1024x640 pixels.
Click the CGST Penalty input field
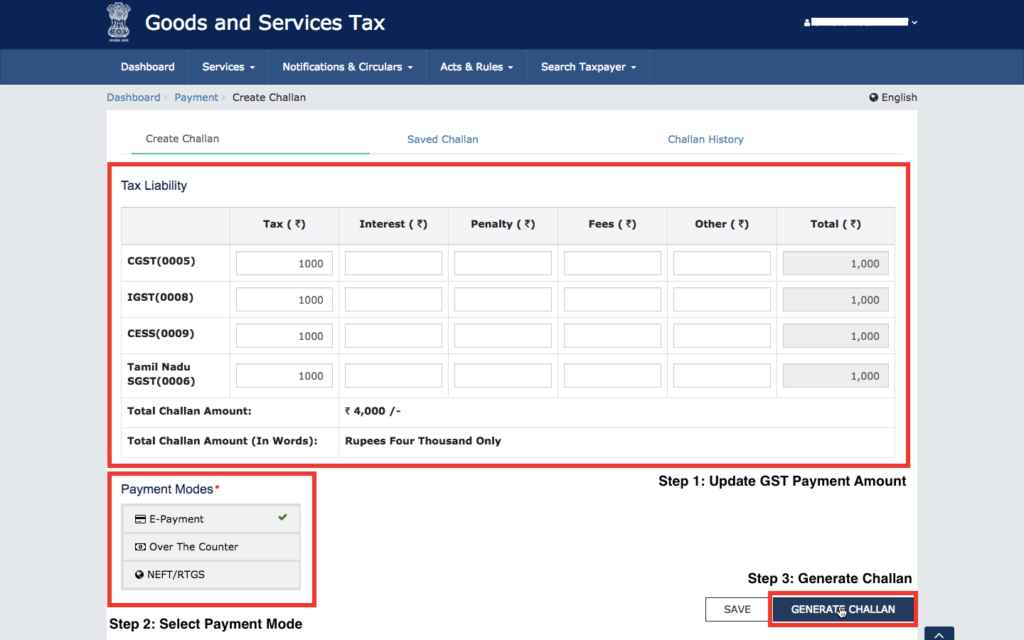pyautogui.click(x=503, y=263)
